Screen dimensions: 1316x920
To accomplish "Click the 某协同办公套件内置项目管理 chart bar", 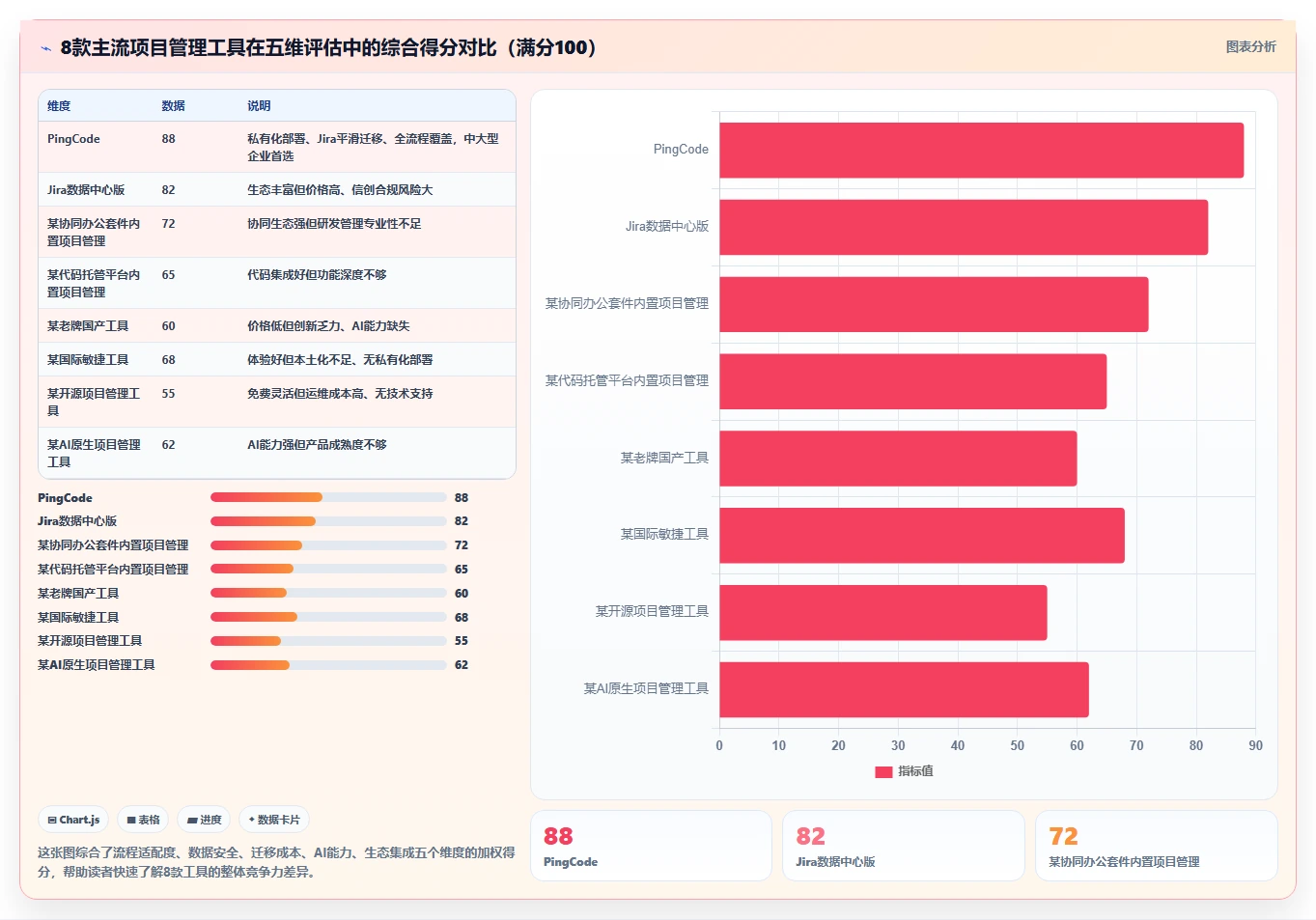I will click(x=934, y=304).
